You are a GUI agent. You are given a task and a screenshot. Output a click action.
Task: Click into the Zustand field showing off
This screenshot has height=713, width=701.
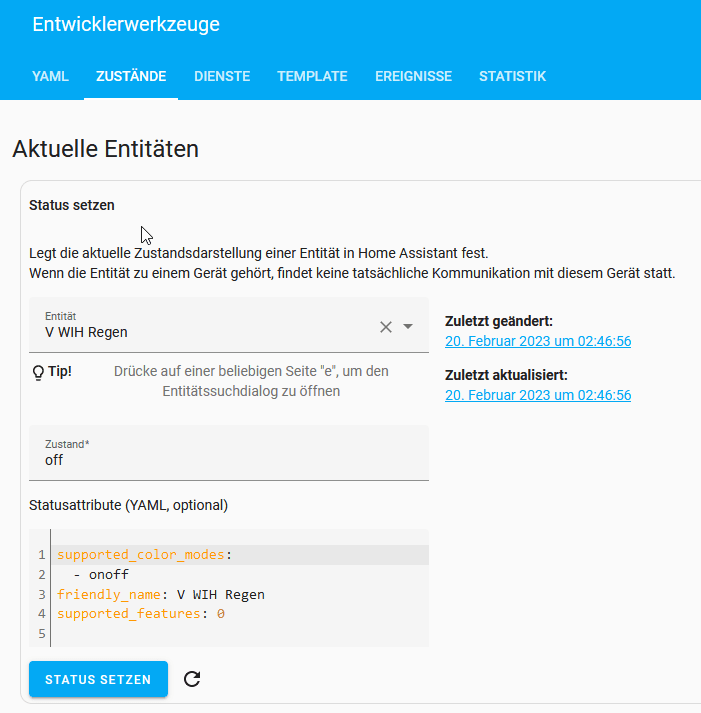[228, 459]
